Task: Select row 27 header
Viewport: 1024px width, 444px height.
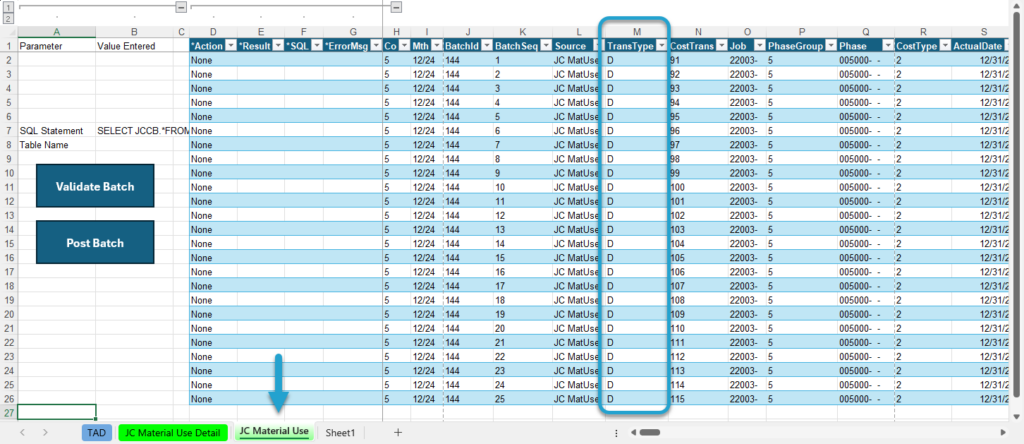Action: click(x=8, y=413)
